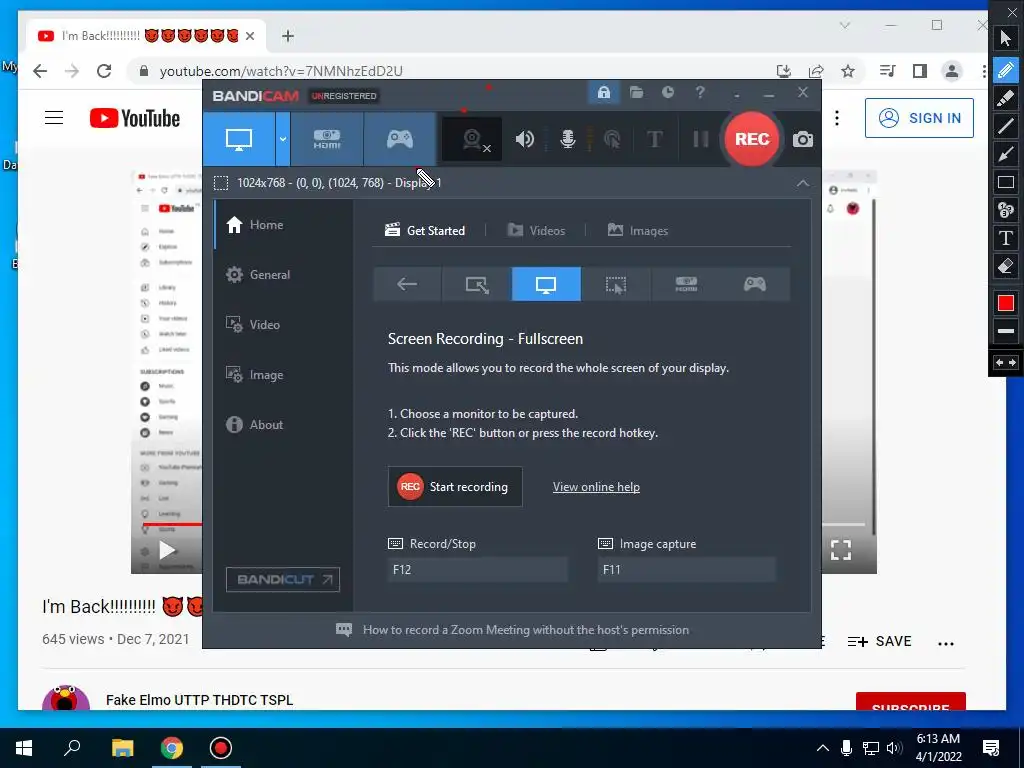Open the Bandicam output folder icon
Image resolution: width=1024 pixels, height=768 pixels.
point(636,92)
